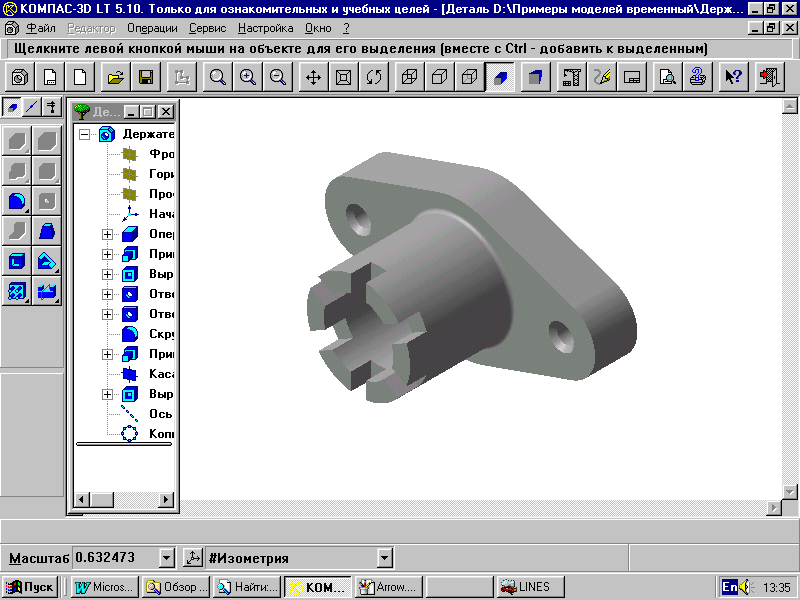This screenshot has width=800, height=600.
Task: Open print preview from toolbar
Action: (667, 77)
